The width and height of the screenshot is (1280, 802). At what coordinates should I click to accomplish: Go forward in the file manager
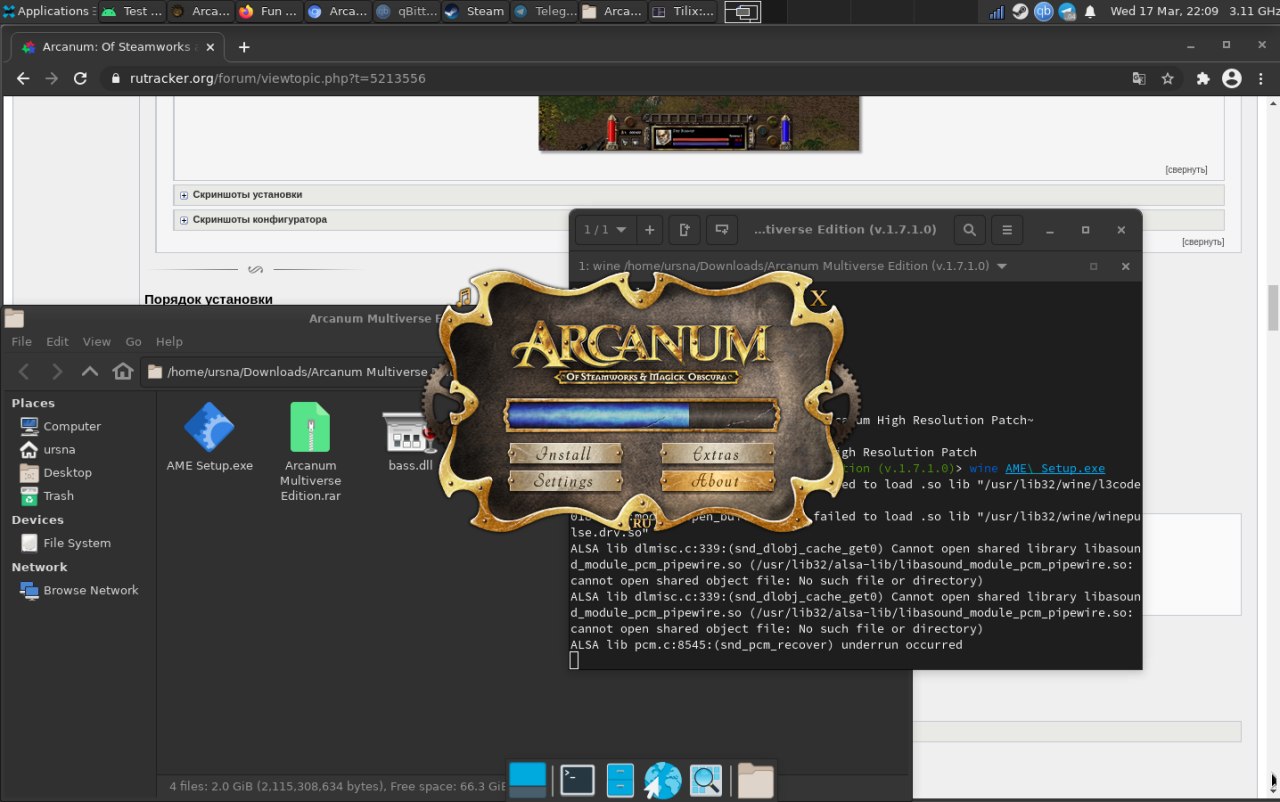tap(57, 372)
